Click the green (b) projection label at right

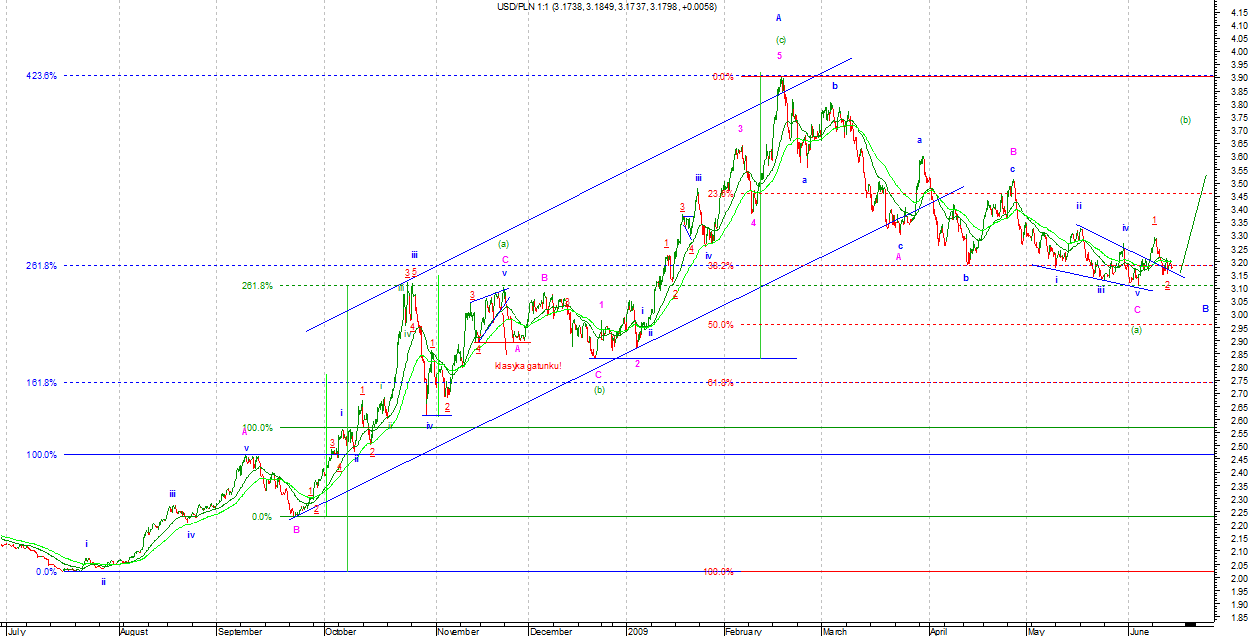pyautogui.click(x=1185, y=120)
